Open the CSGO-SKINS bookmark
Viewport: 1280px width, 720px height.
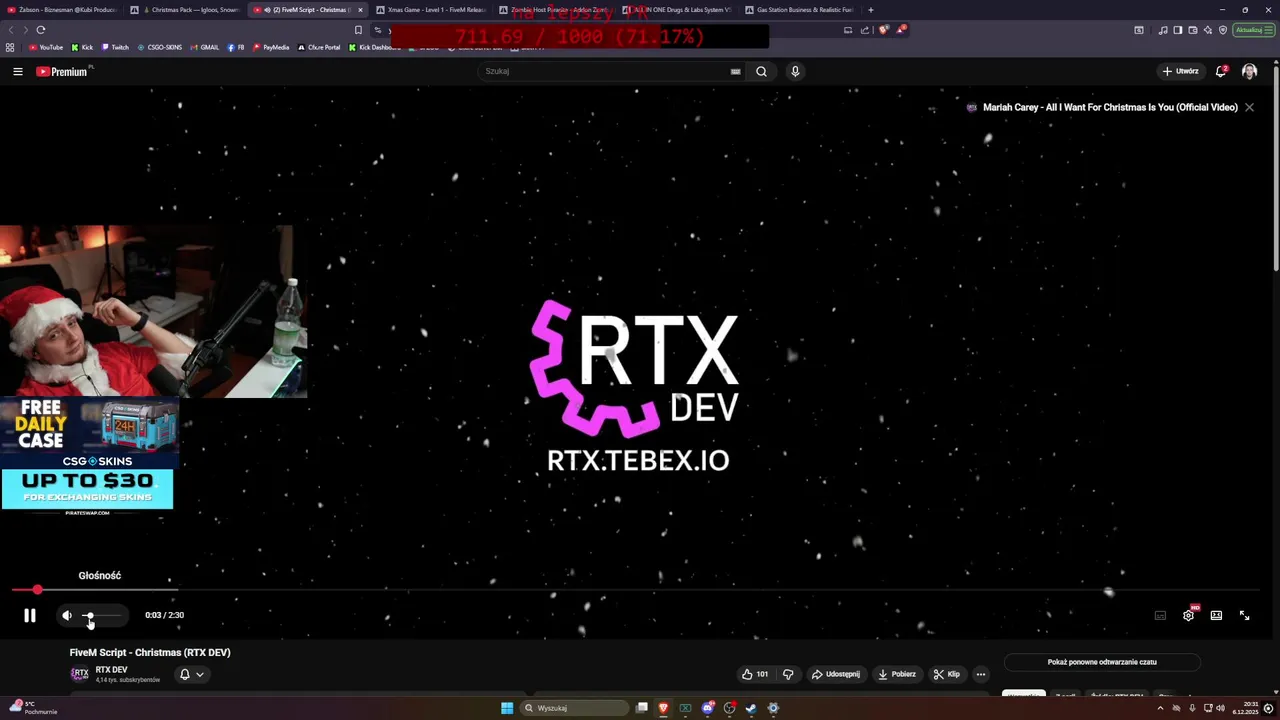pos(160,47)
